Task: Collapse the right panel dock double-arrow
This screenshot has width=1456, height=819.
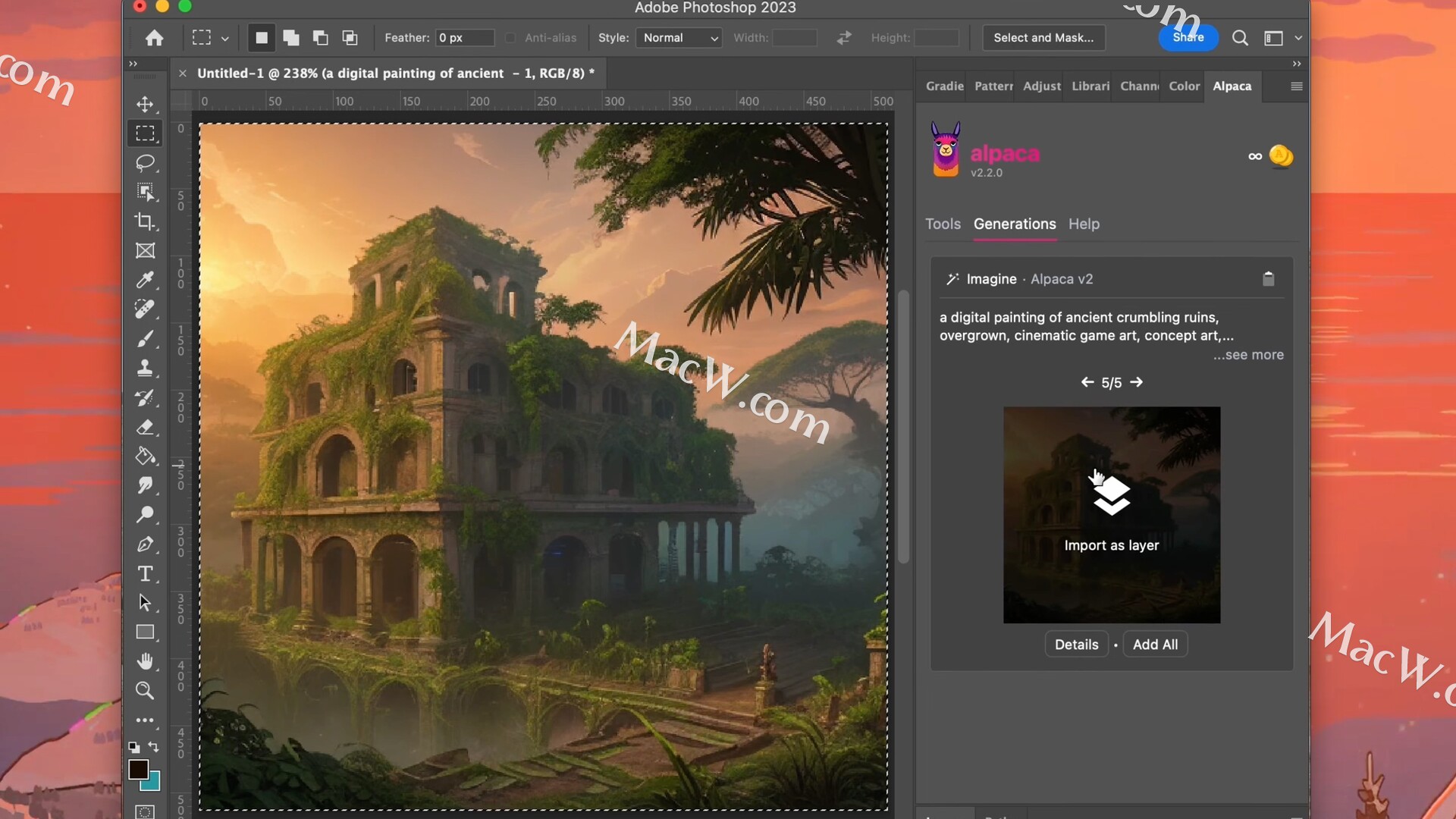Action: pyautogui.click(x=1297, y=64)
